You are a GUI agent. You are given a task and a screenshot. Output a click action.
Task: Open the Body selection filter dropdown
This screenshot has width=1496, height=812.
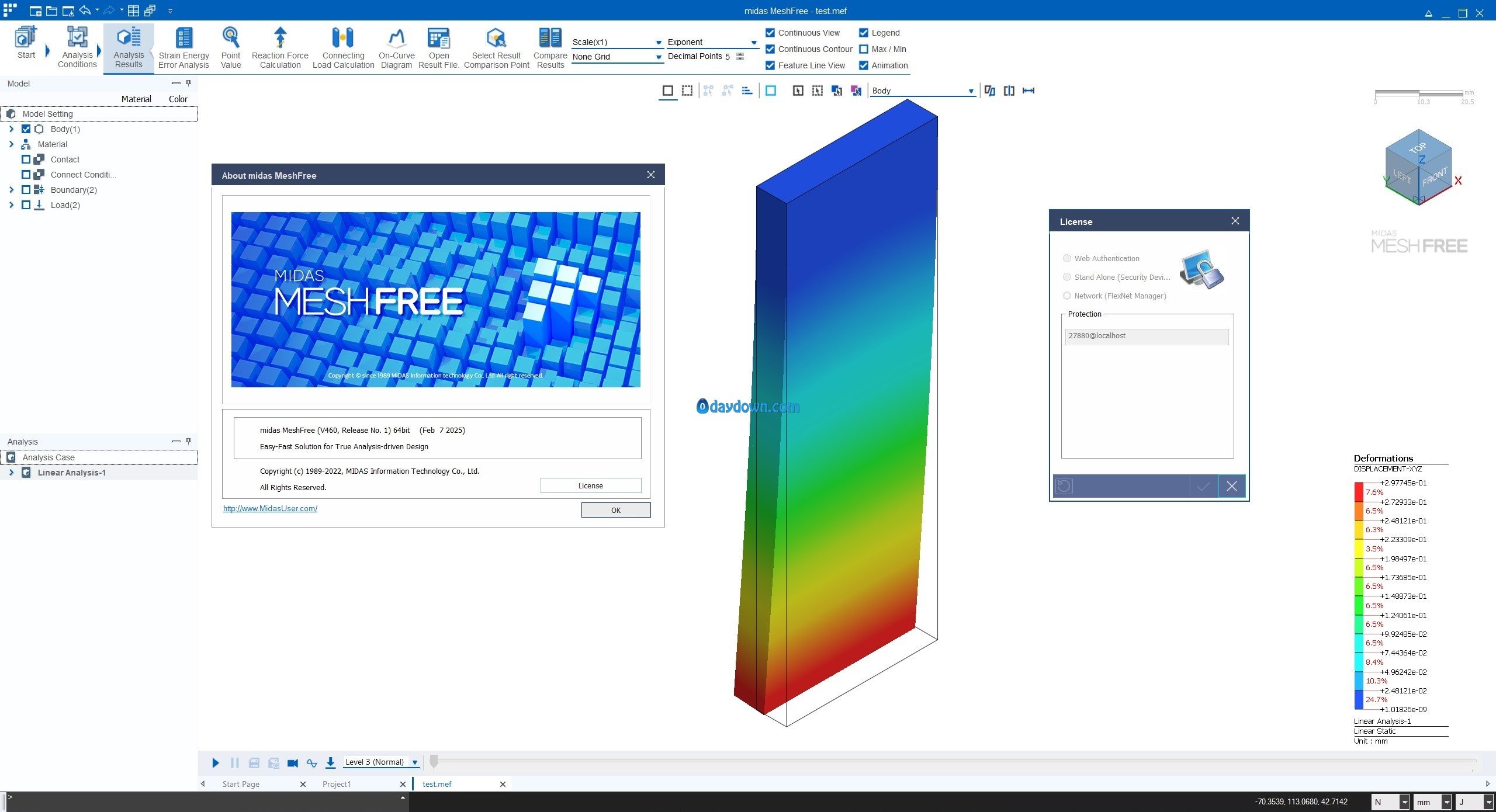tap(923, 91)
